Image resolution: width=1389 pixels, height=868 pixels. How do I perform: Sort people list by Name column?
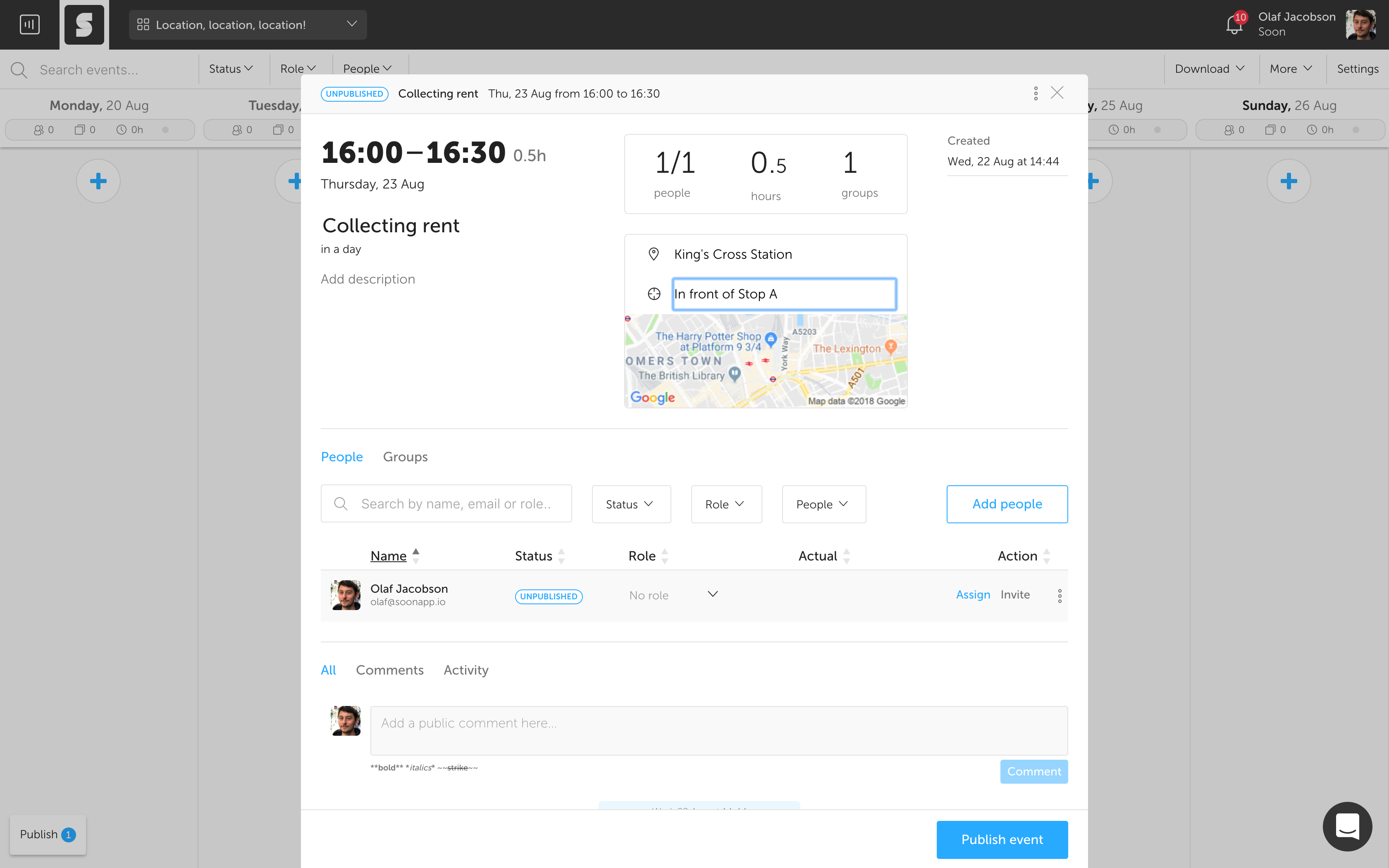coord(389,556)
